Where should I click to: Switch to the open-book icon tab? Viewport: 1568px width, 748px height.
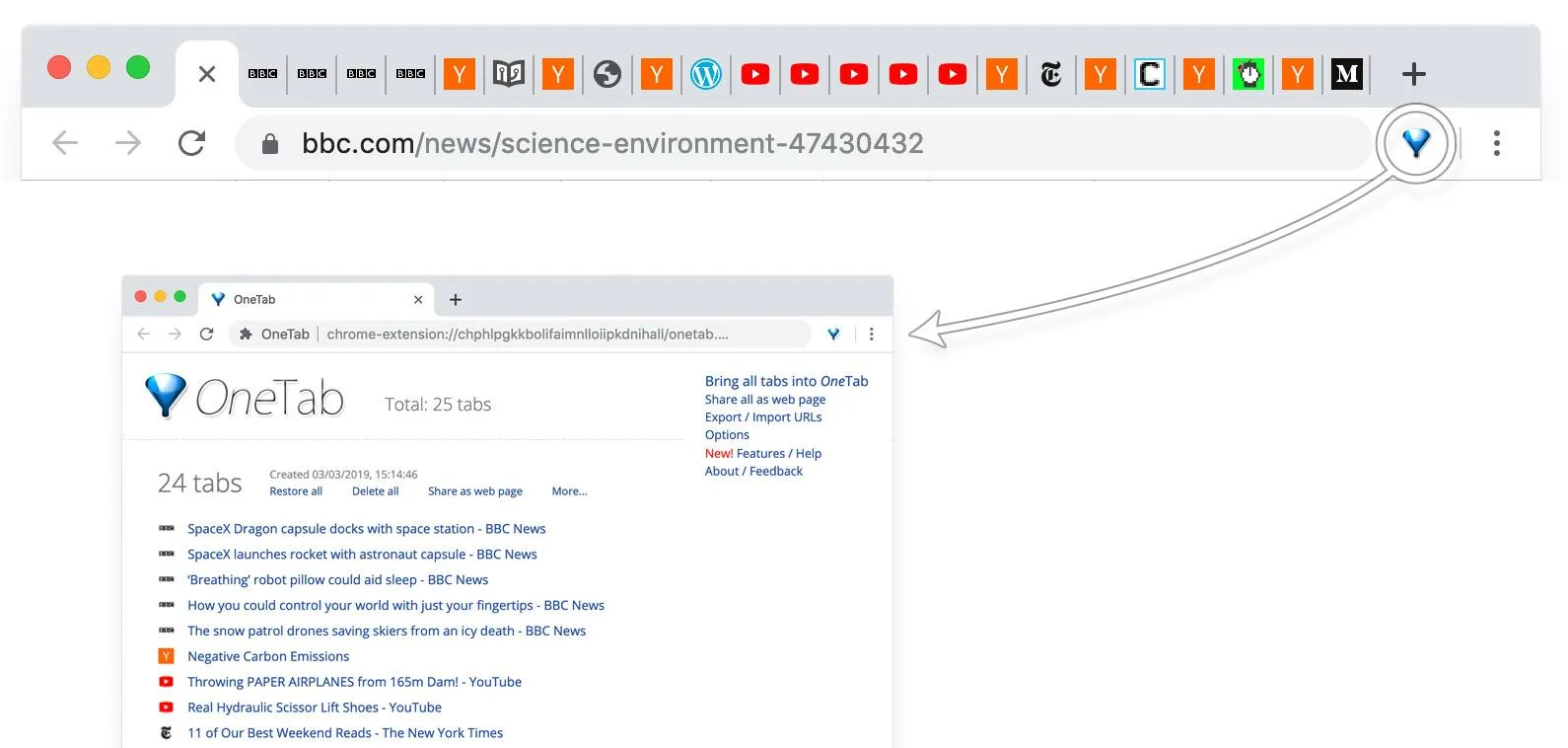point(509,74)
